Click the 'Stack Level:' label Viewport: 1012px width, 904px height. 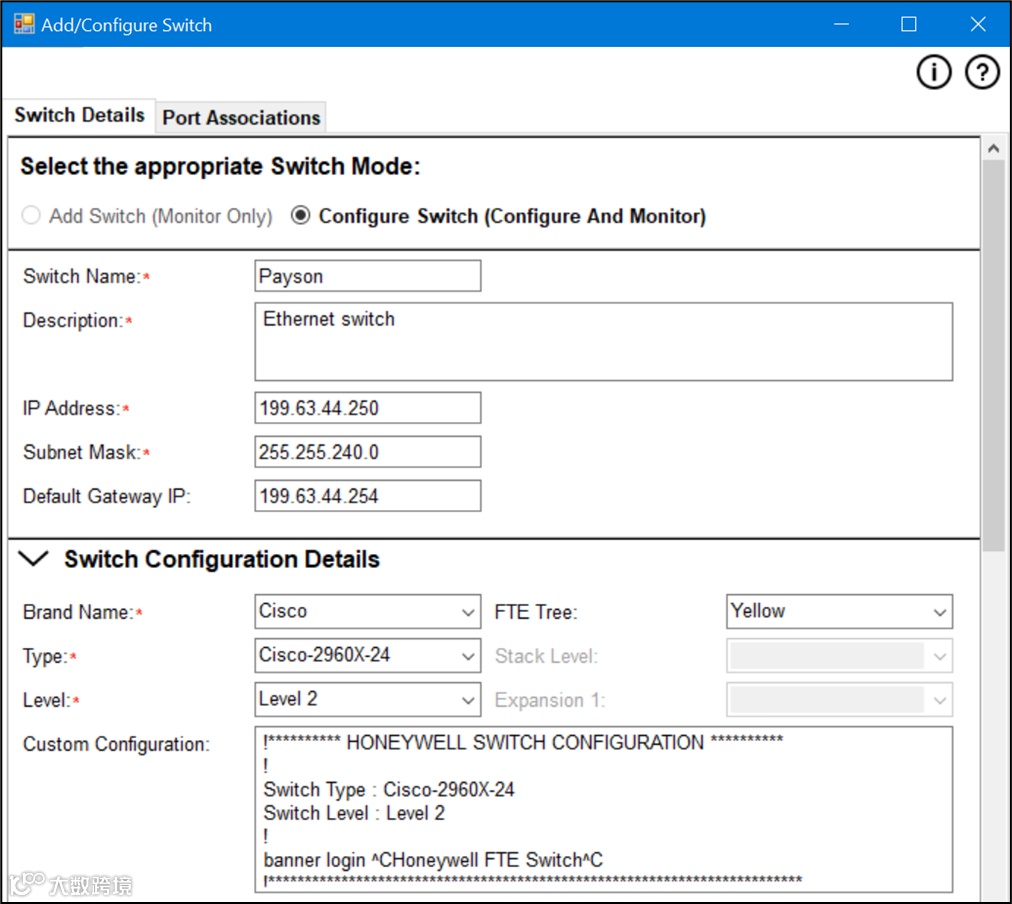pyautogui.click(x=546, y=656)
